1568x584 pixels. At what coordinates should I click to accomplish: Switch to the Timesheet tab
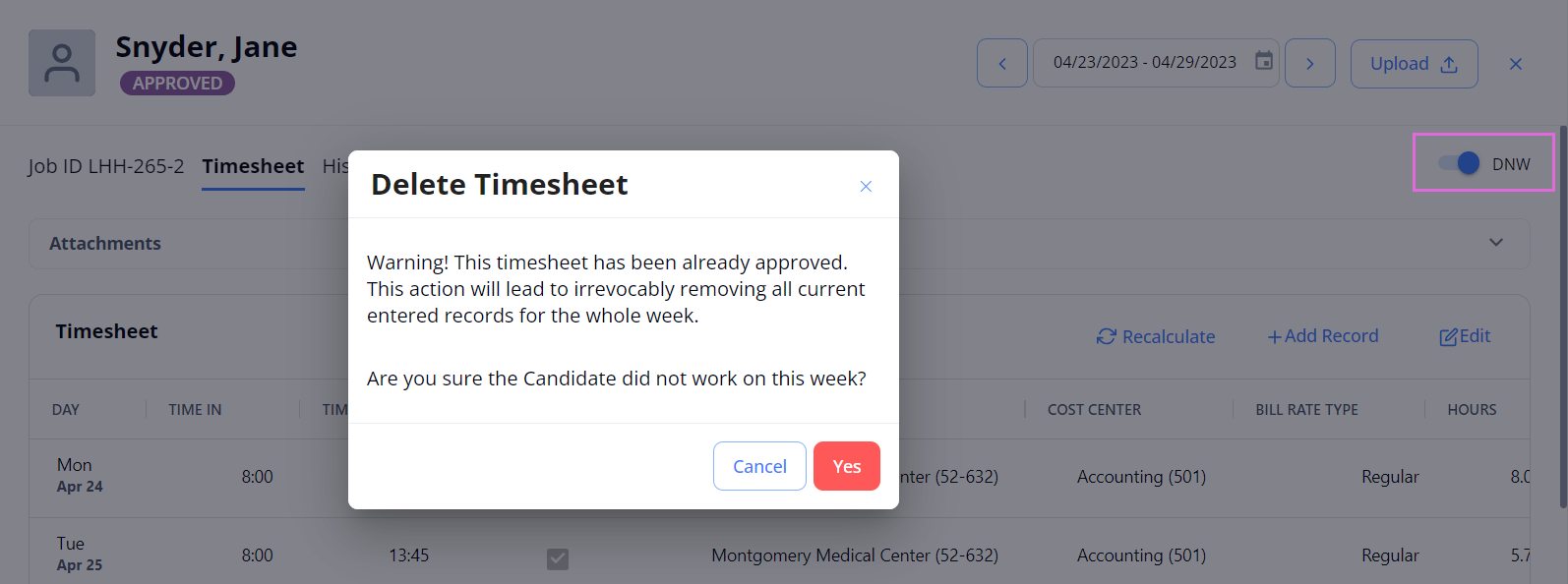click(253, 166)
